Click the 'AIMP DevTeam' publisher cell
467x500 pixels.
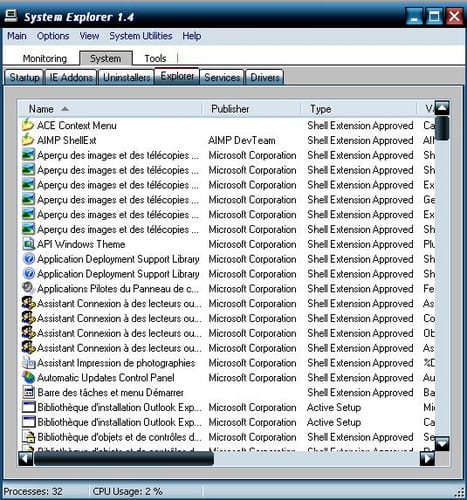pos(242,140)
